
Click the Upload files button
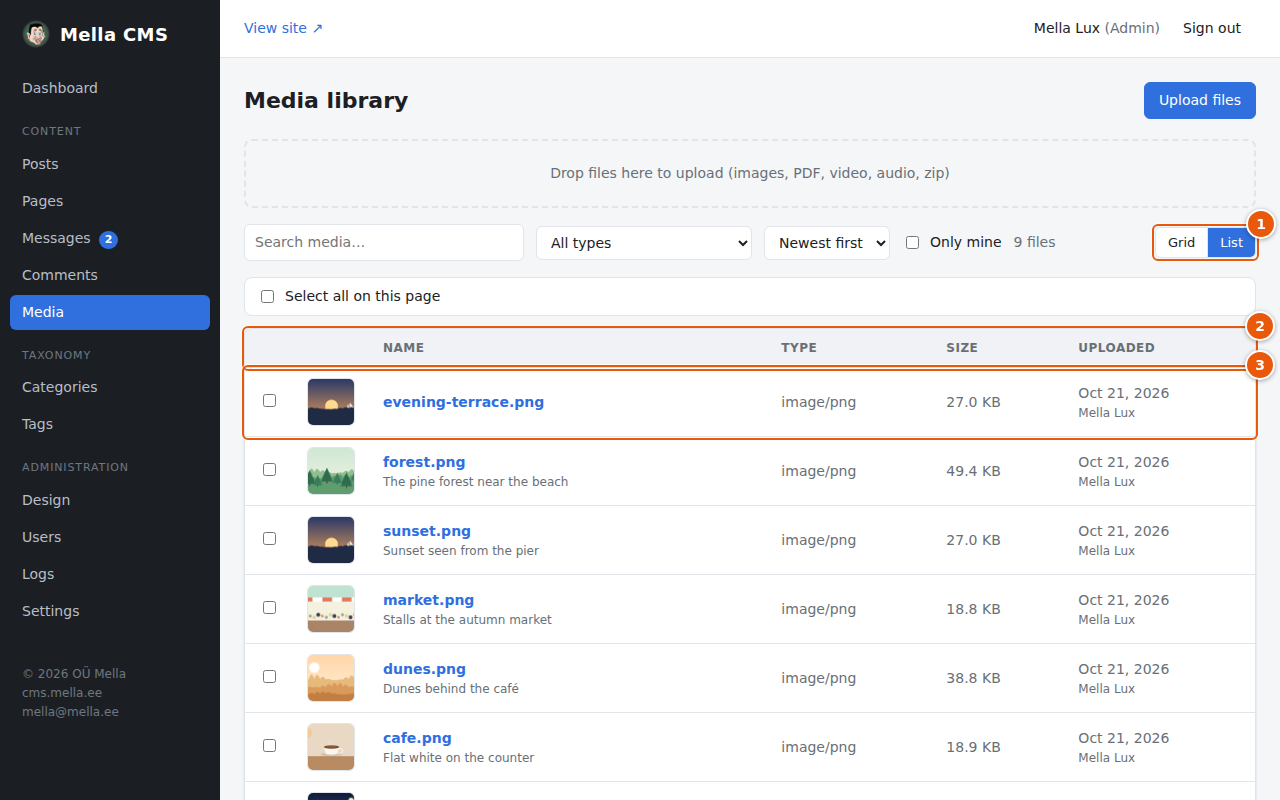pyautogui.click(x=1200, y=100)
